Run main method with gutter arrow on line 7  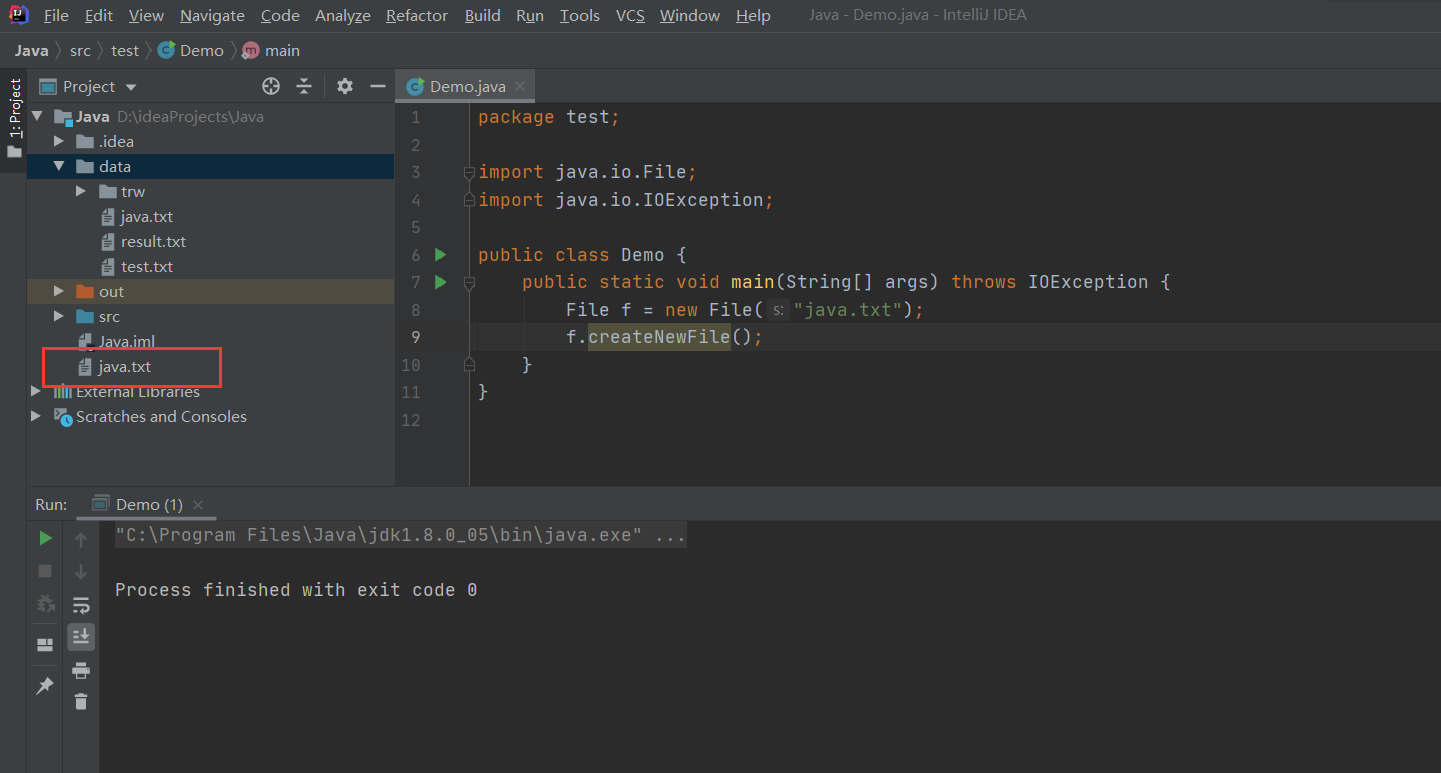440,282
